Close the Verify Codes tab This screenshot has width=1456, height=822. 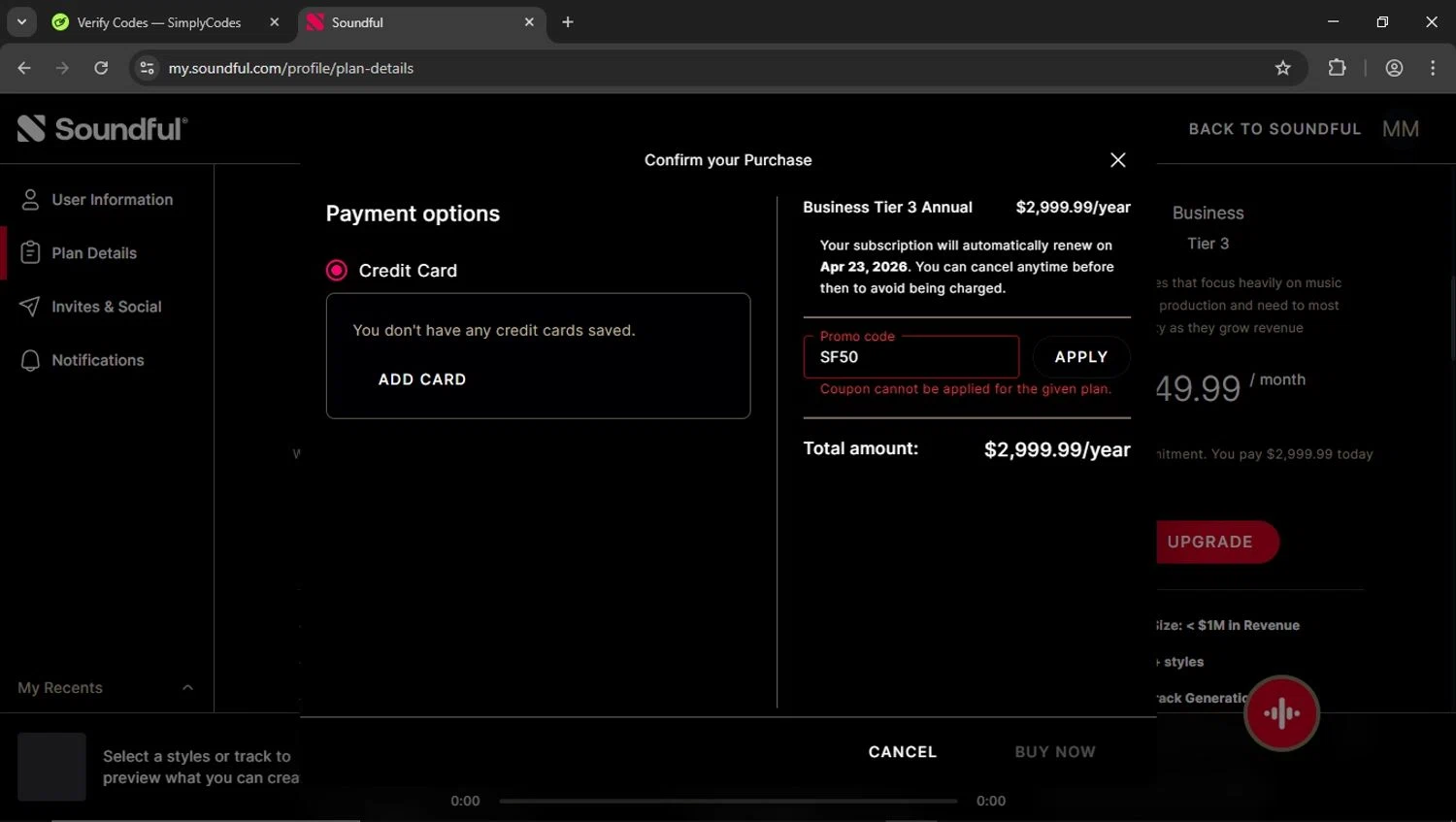tap(275, 22)
